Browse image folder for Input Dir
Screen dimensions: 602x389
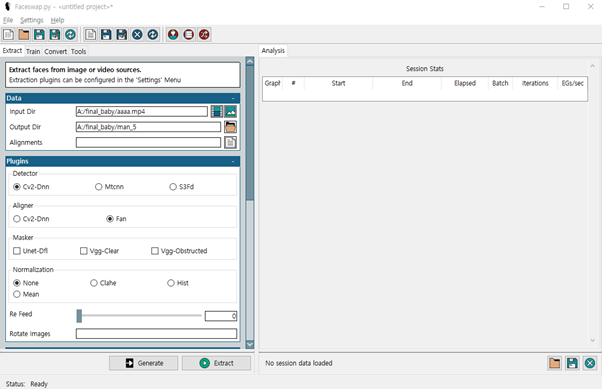click(x=230, y=111)
